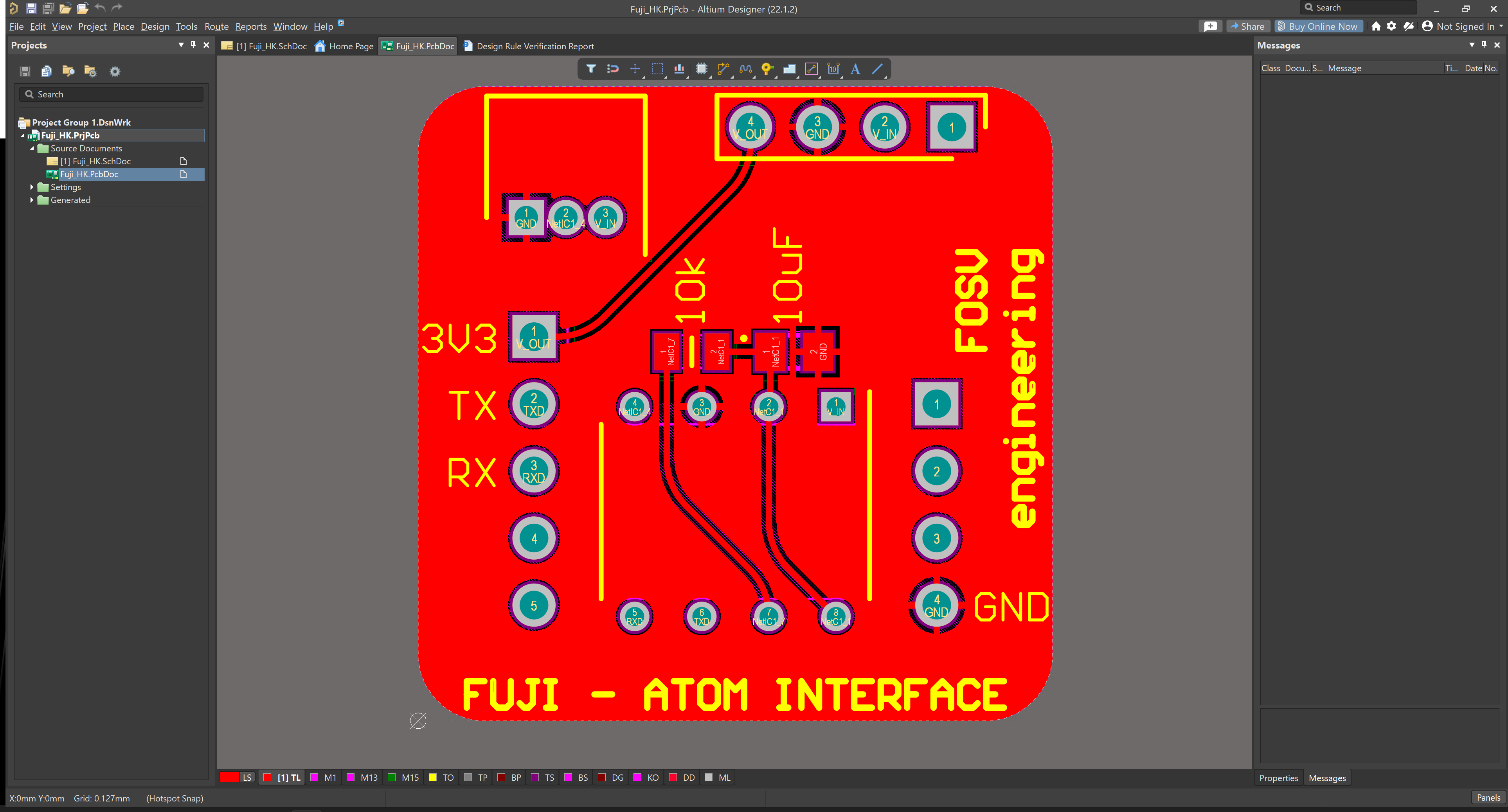Screen dimensions: 1508x812
Task: Select the Place Polygon Plane tool
Action: pyautogui.click(x=789, y=69)
